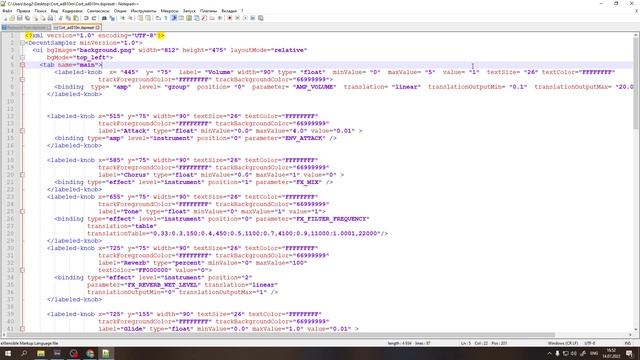
Task: Open the Кодировки menu
Action: (x=72, y=11)
